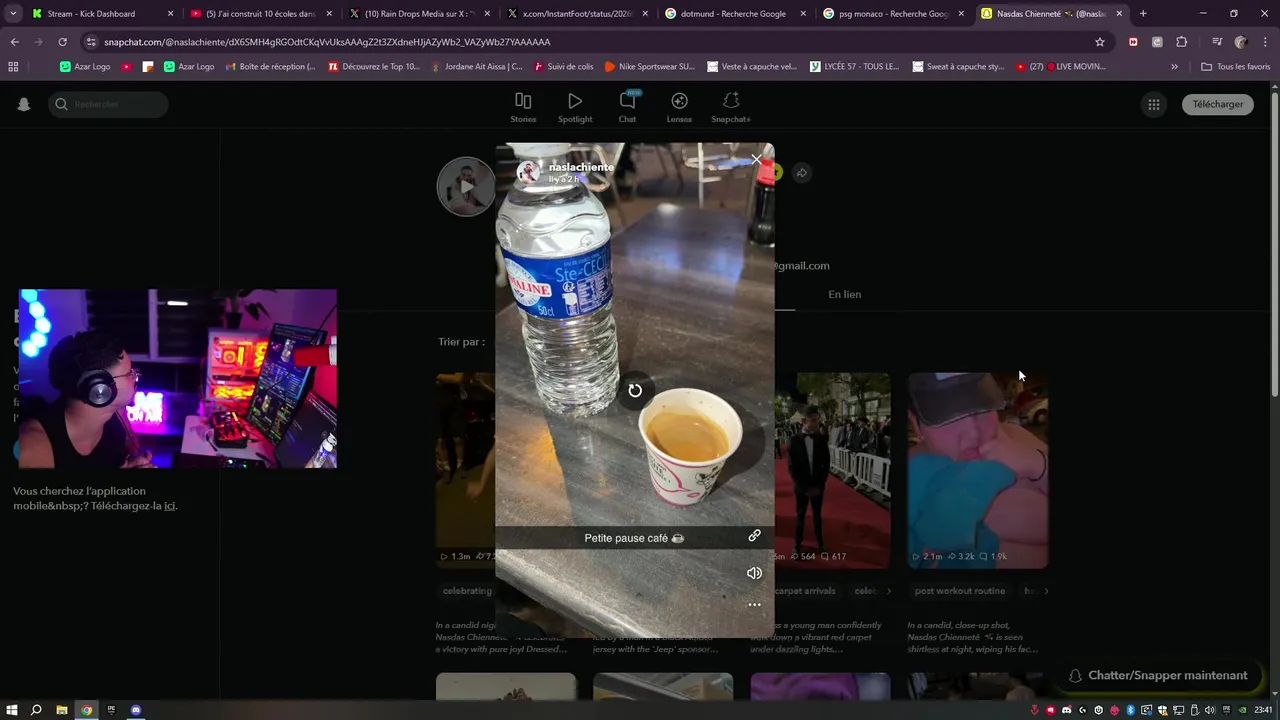Play the profile avatar story
1280x720 pixels.
(x=466, y=186)
